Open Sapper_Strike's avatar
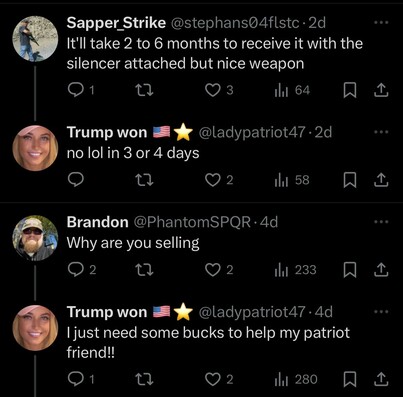The height and width of the screenshot is (397, 403). (x=35, y=39)
